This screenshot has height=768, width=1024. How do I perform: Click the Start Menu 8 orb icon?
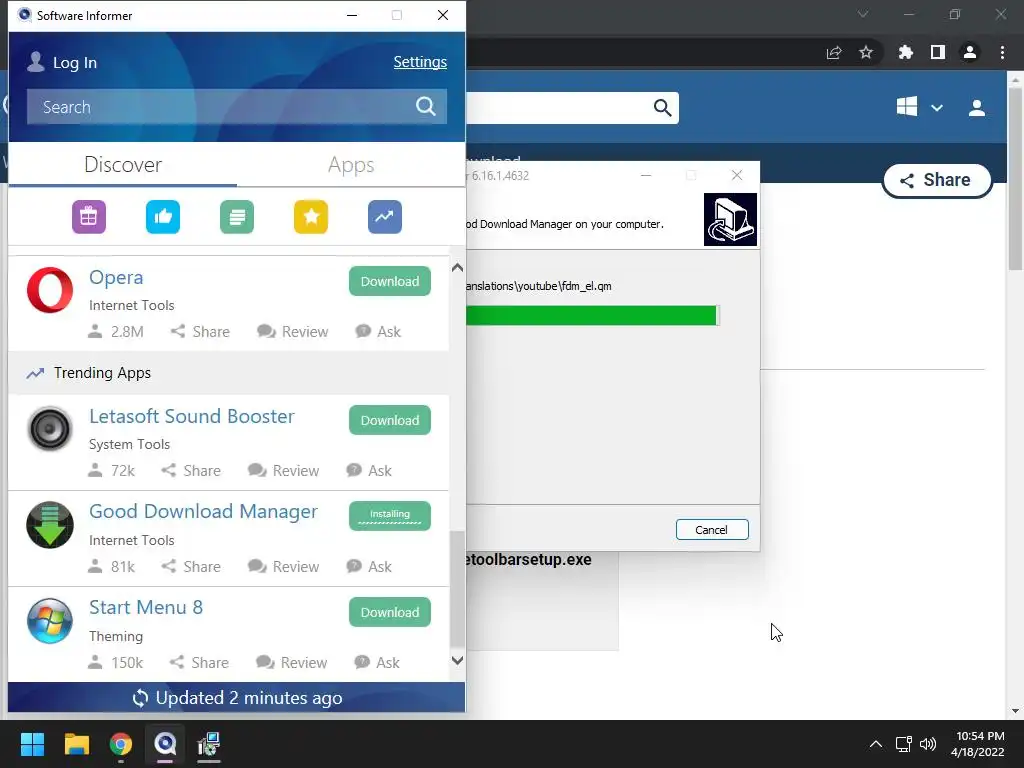pos(50,620)
